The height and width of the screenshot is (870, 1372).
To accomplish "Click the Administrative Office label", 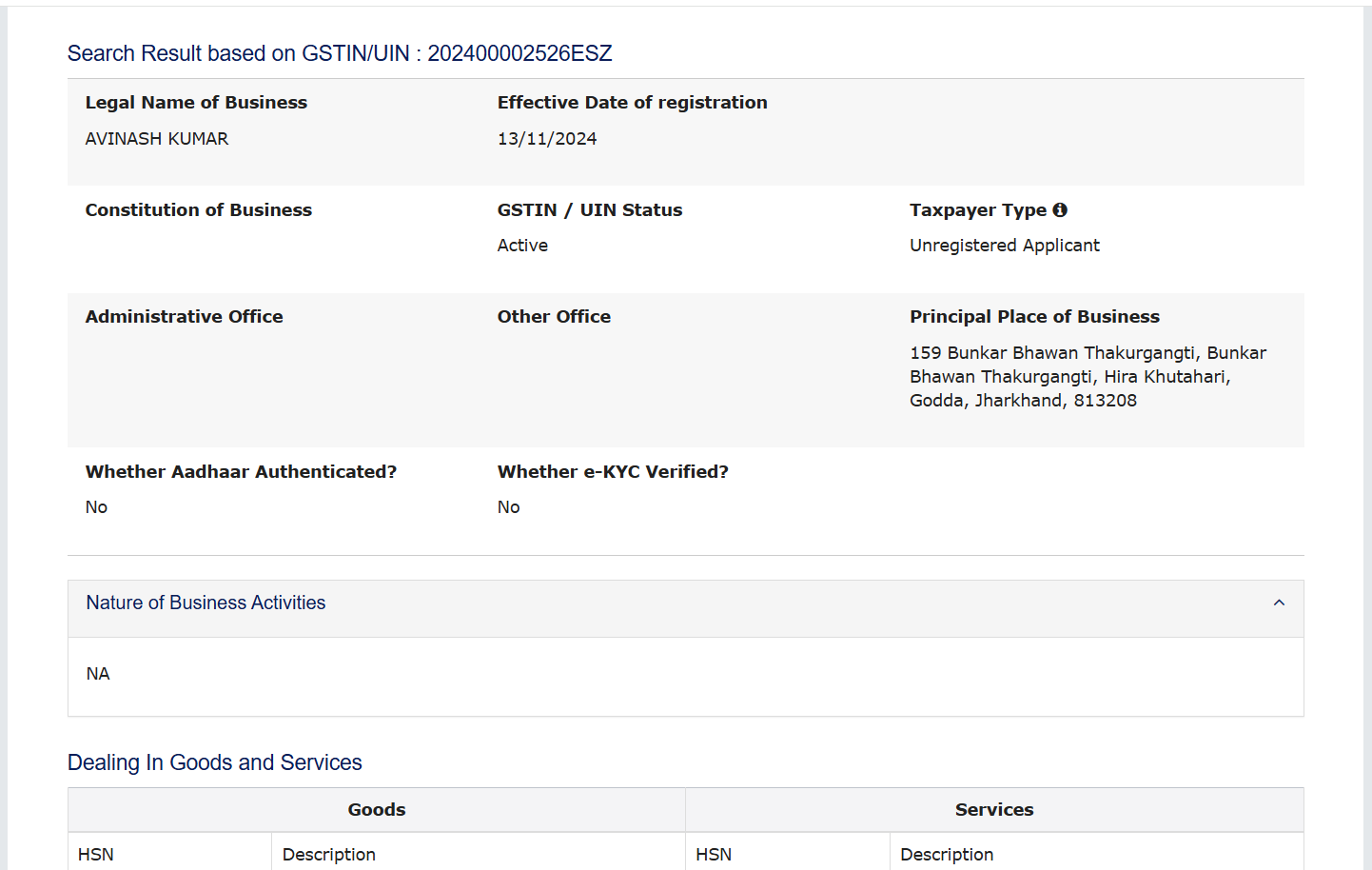I will tap(185, 317).
